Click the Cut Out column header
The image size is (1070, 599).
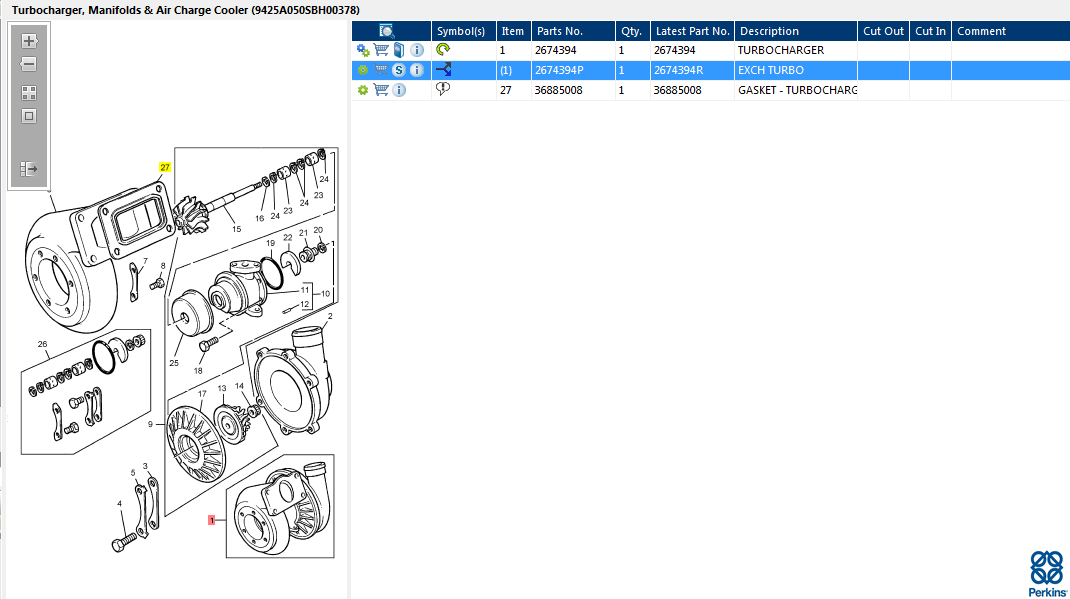click(x=883, y=31)
